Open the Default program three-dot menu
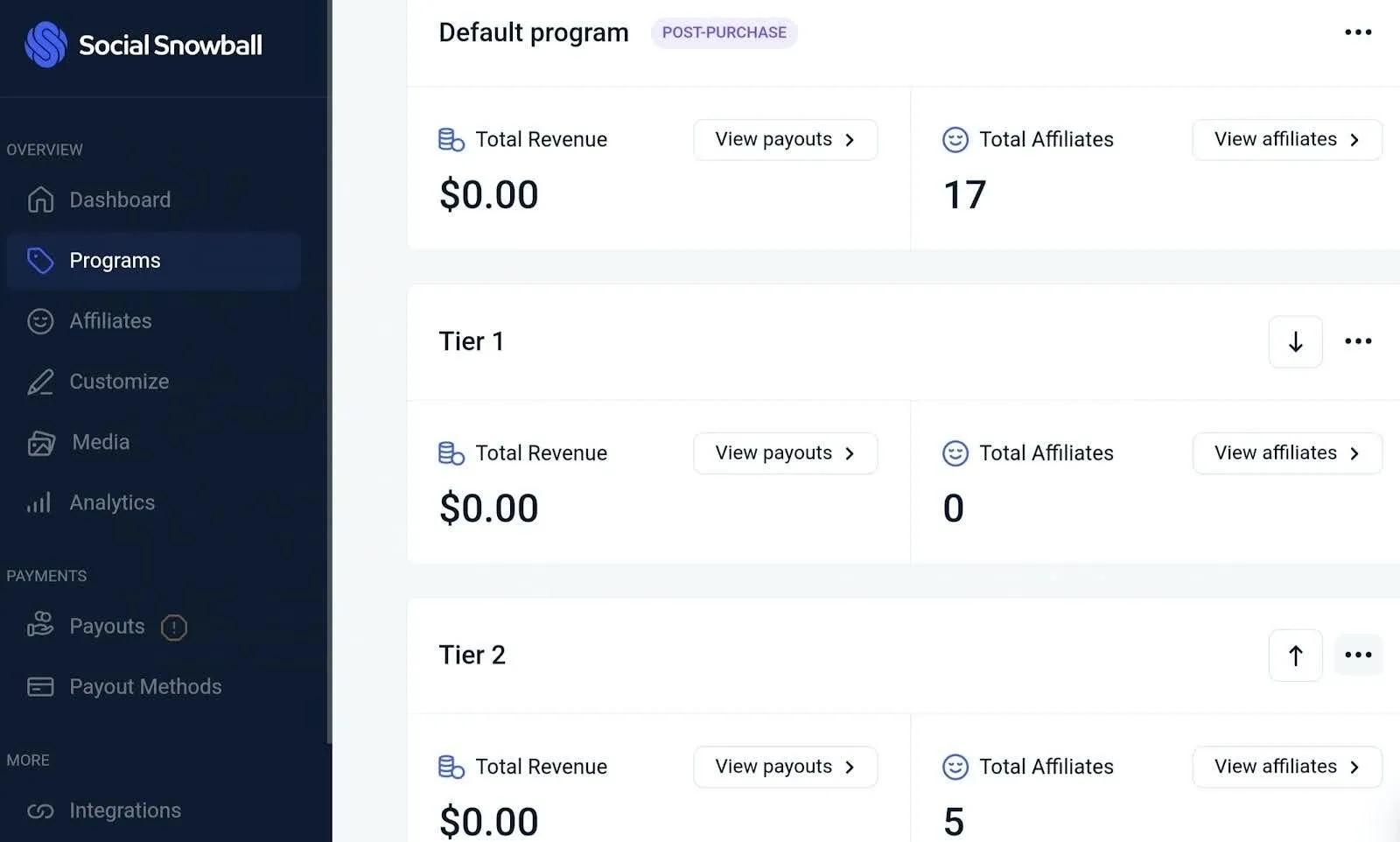Screen dimensions: 1400x842 coord(1358,32)
